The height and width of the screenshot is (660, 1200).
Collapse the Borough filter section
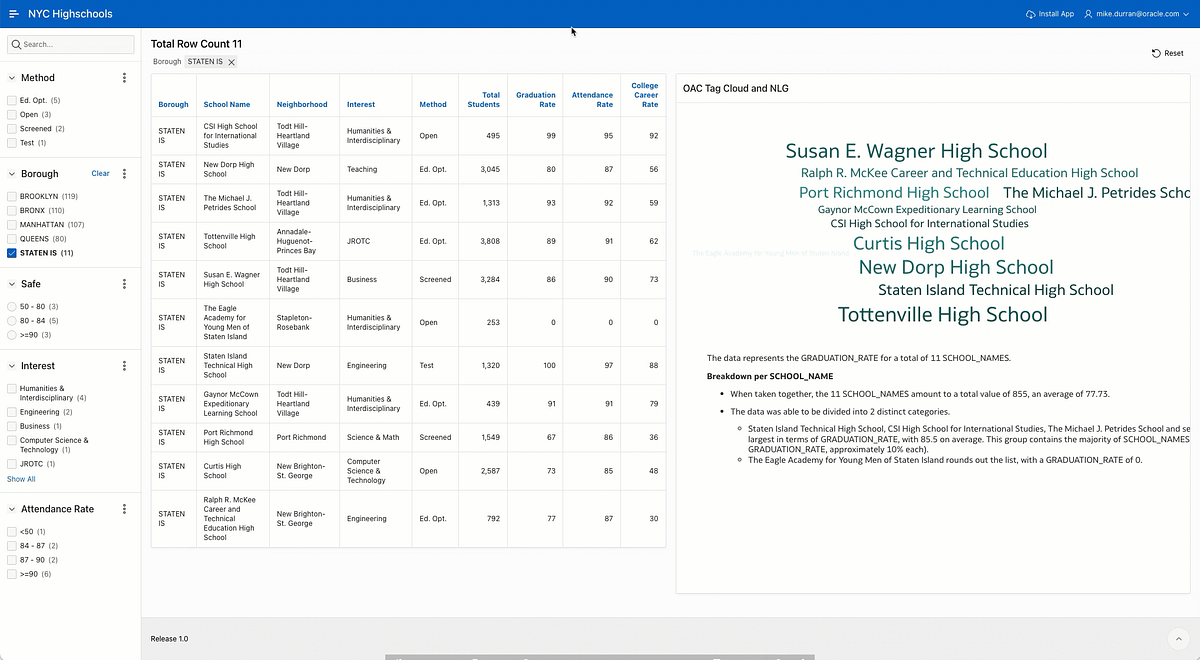(x=10, y=173)
